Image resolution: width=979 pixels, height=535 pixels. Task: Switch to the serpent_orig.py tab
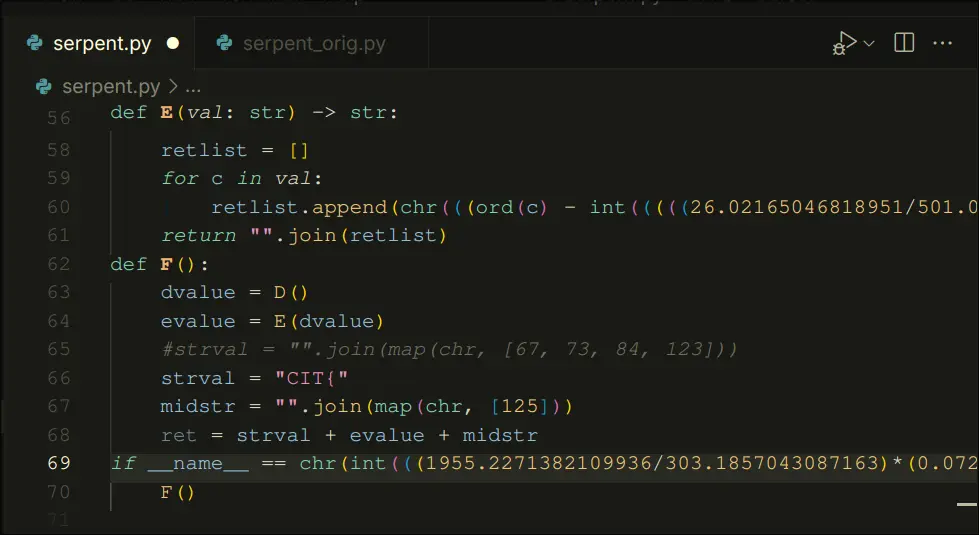click(x=313, y=43)
